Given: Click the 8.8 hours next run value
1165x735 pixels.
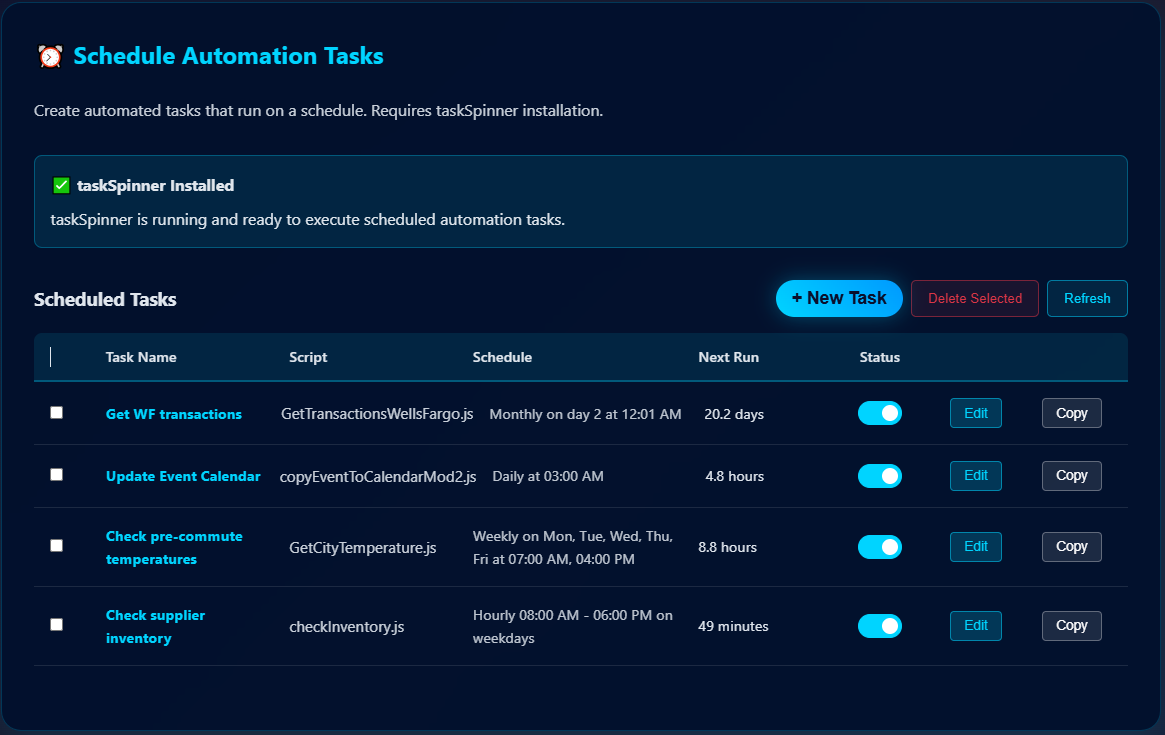Looking at the screenshot, I should click(x=727, y=548).
